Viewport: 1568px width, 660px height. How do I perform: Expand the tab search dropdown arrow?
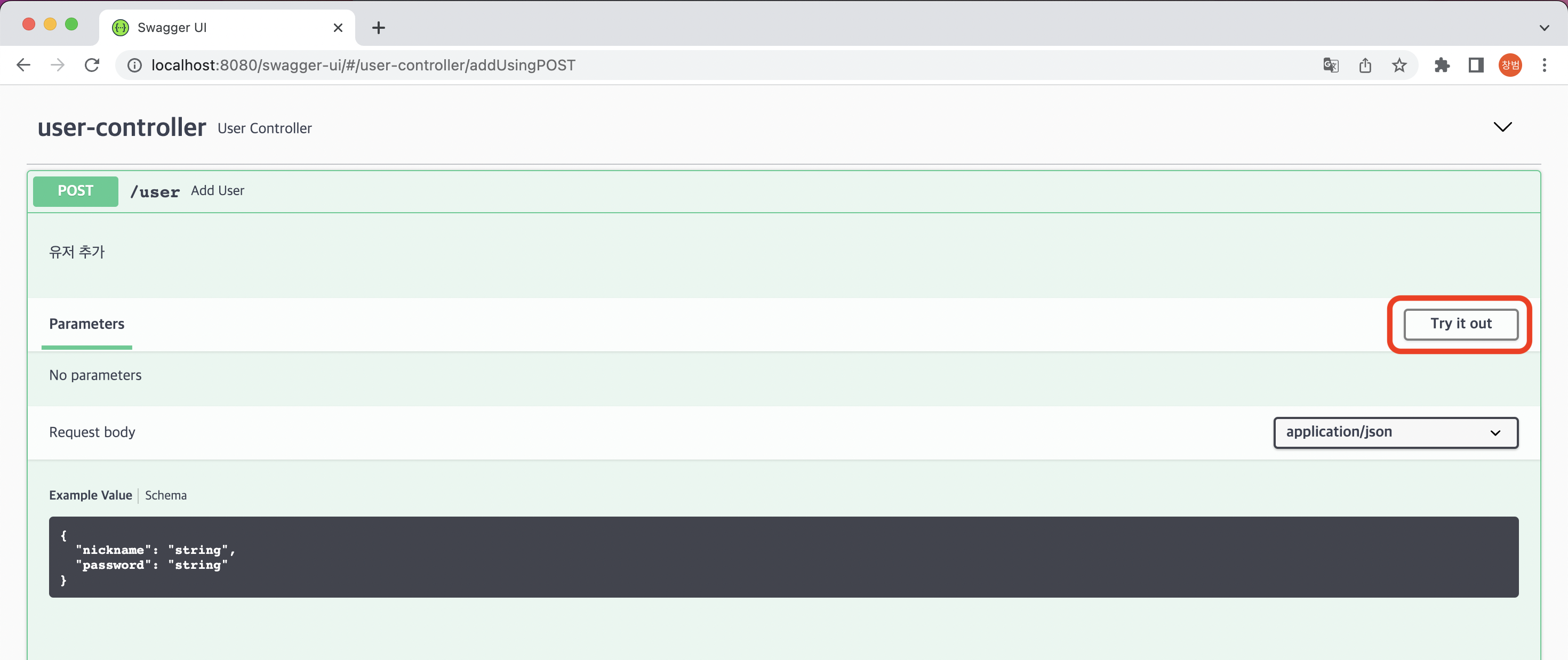pos(1543,28)
